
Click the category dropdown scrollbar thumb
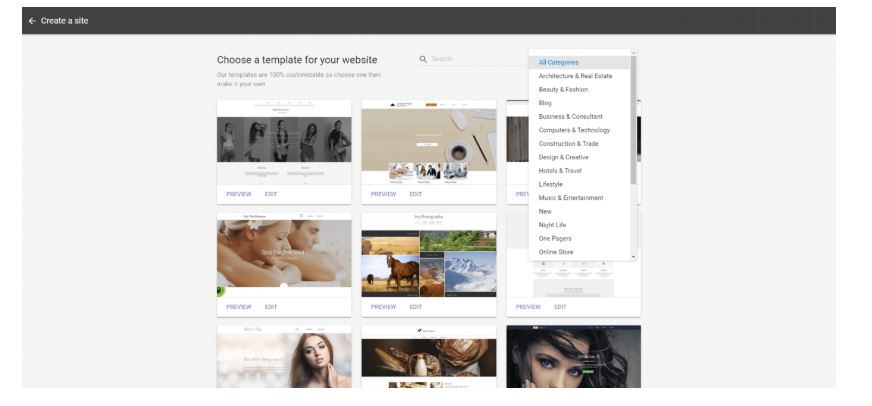(633, 120)
